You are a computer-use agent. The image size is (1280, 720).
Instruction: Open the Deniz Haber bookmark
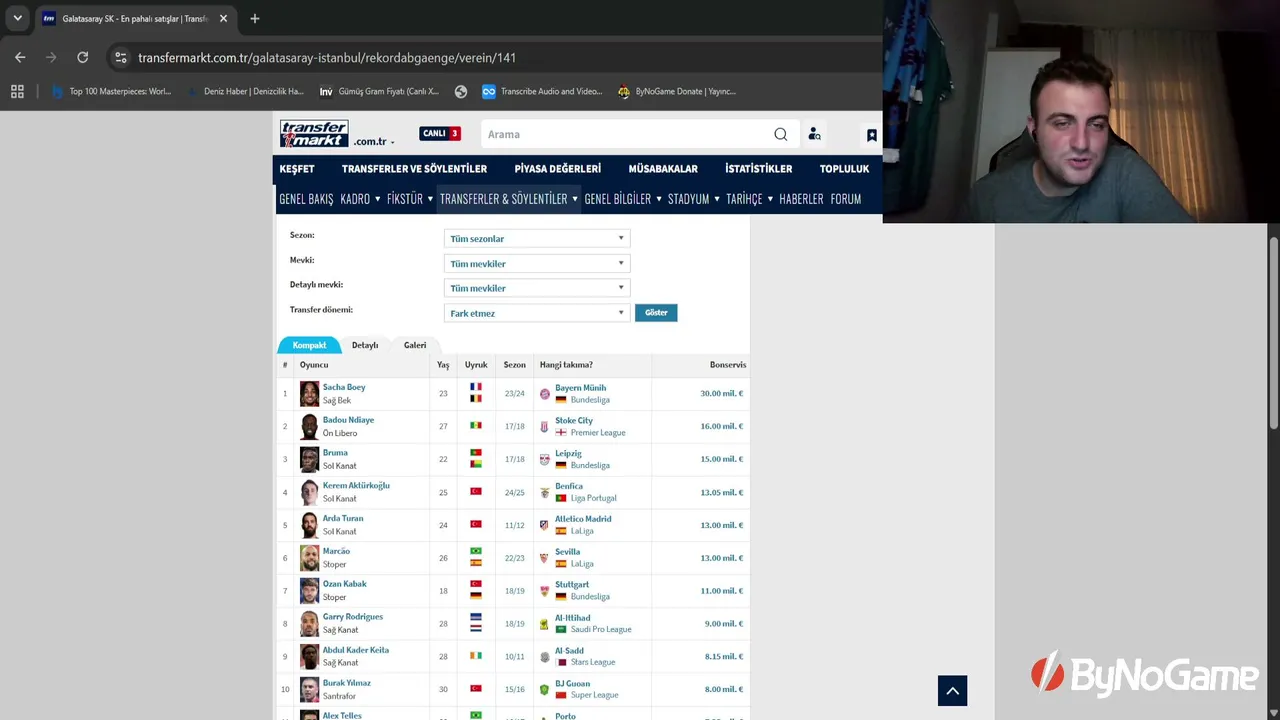click(x=246, y=91)
